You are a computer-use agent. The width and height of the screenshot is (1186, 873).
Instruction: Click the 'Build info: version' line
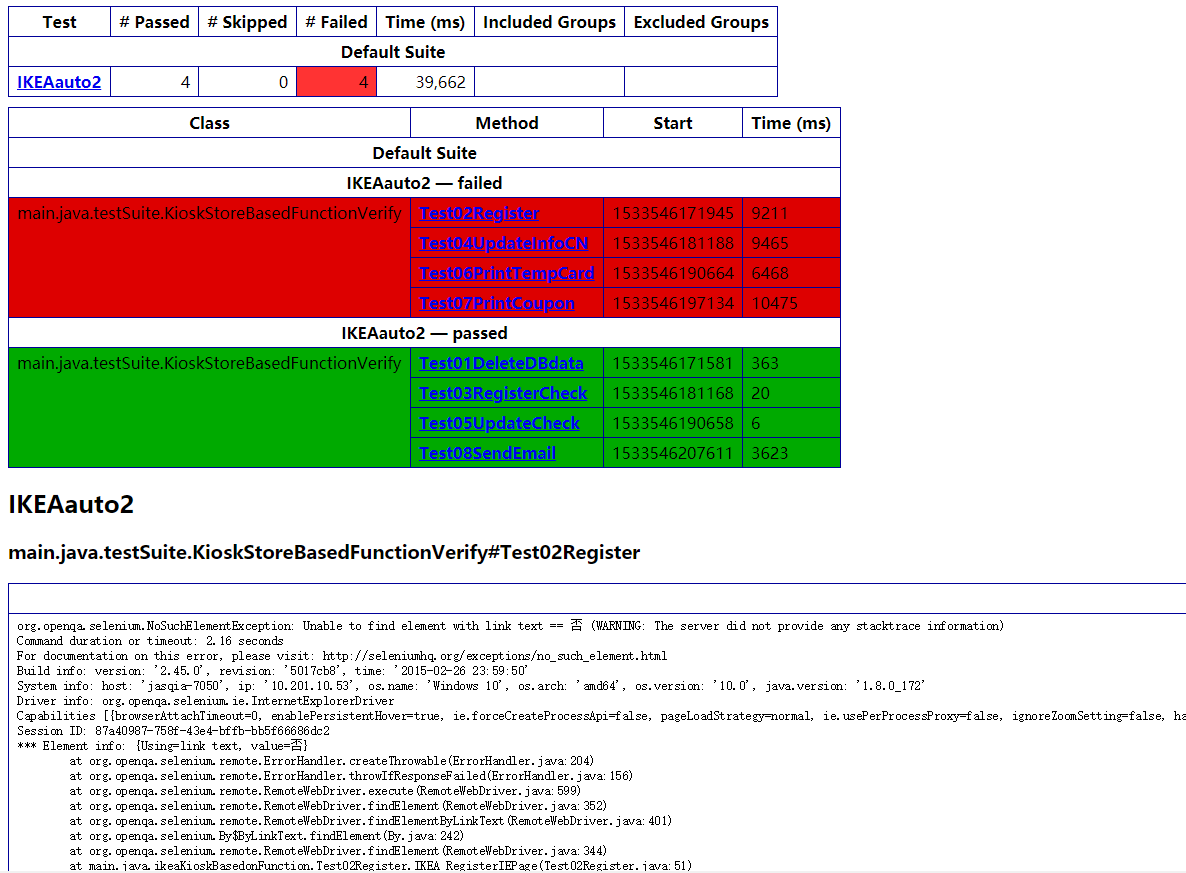click(272, 671)
